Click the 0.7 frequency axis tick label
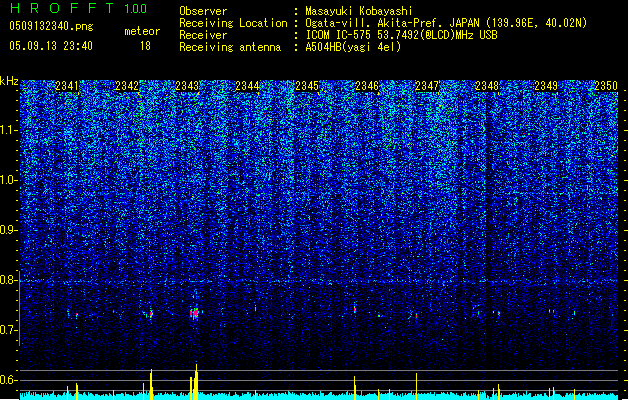Image resolution: width=629 pixels, height=400 pixels. pos(9,330)
